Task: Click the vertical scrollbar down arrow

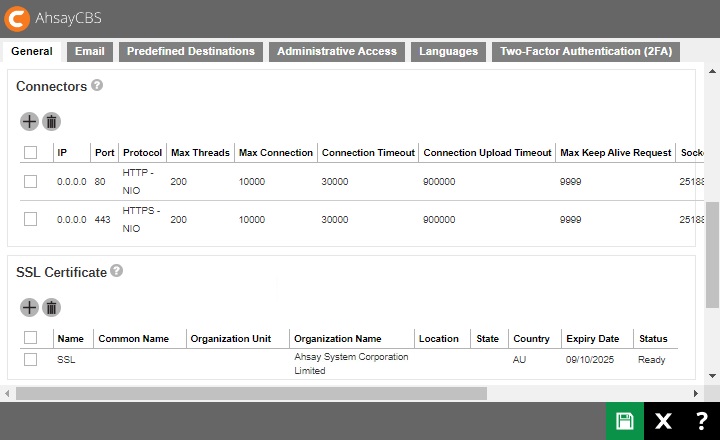Action: click(712, 375)
